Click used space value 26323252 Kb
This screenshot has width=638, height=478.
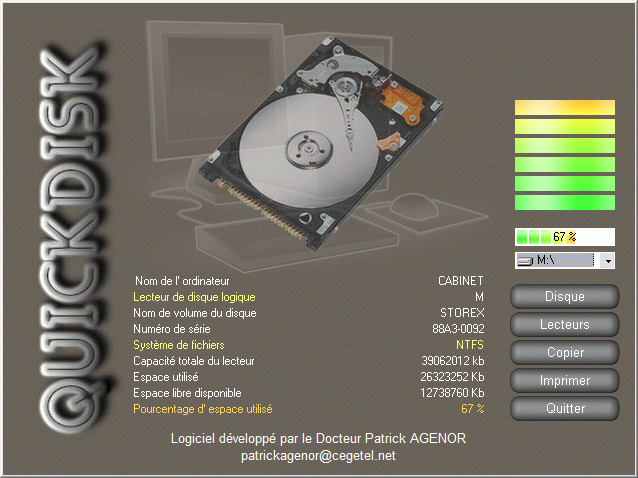click(x=452, y=377)
